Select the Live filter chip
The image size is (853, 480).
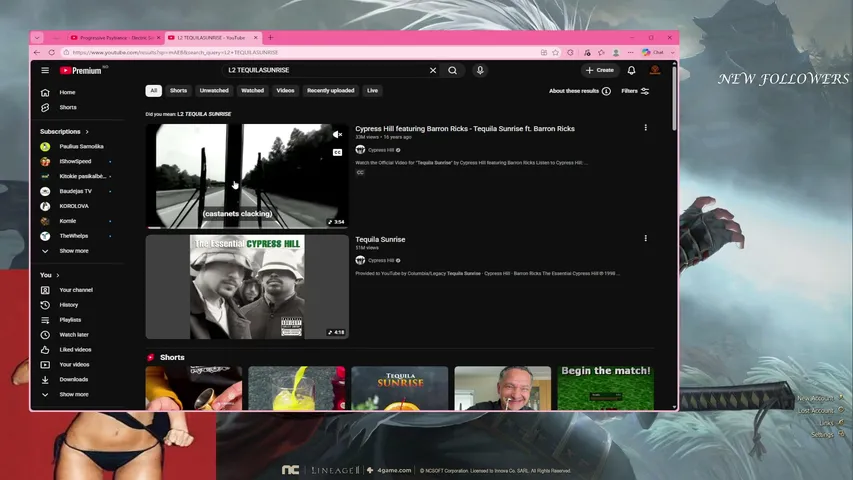click(372, 91)
